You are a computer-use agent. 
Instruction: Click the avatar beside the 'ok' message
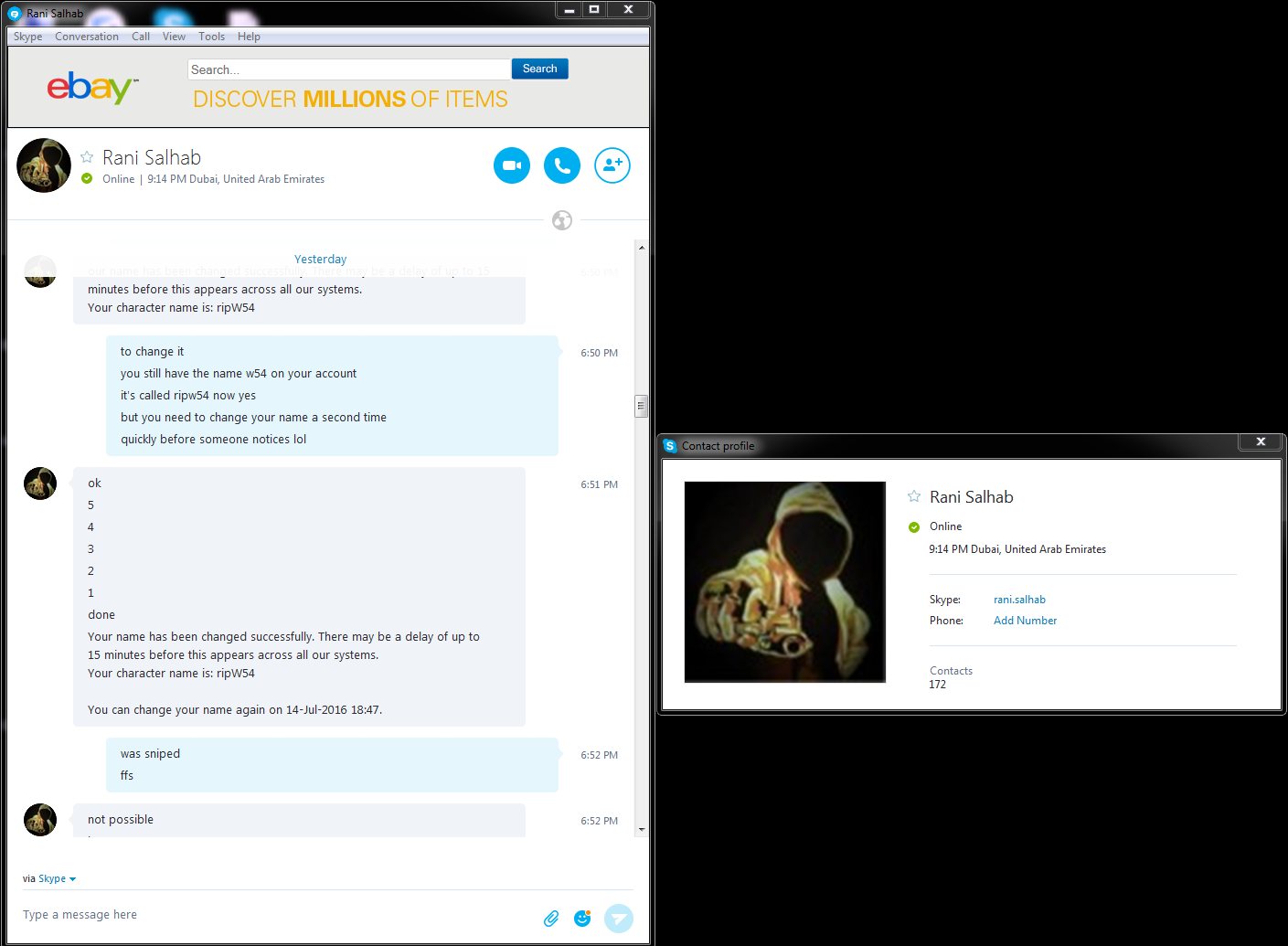pos(40,484)
